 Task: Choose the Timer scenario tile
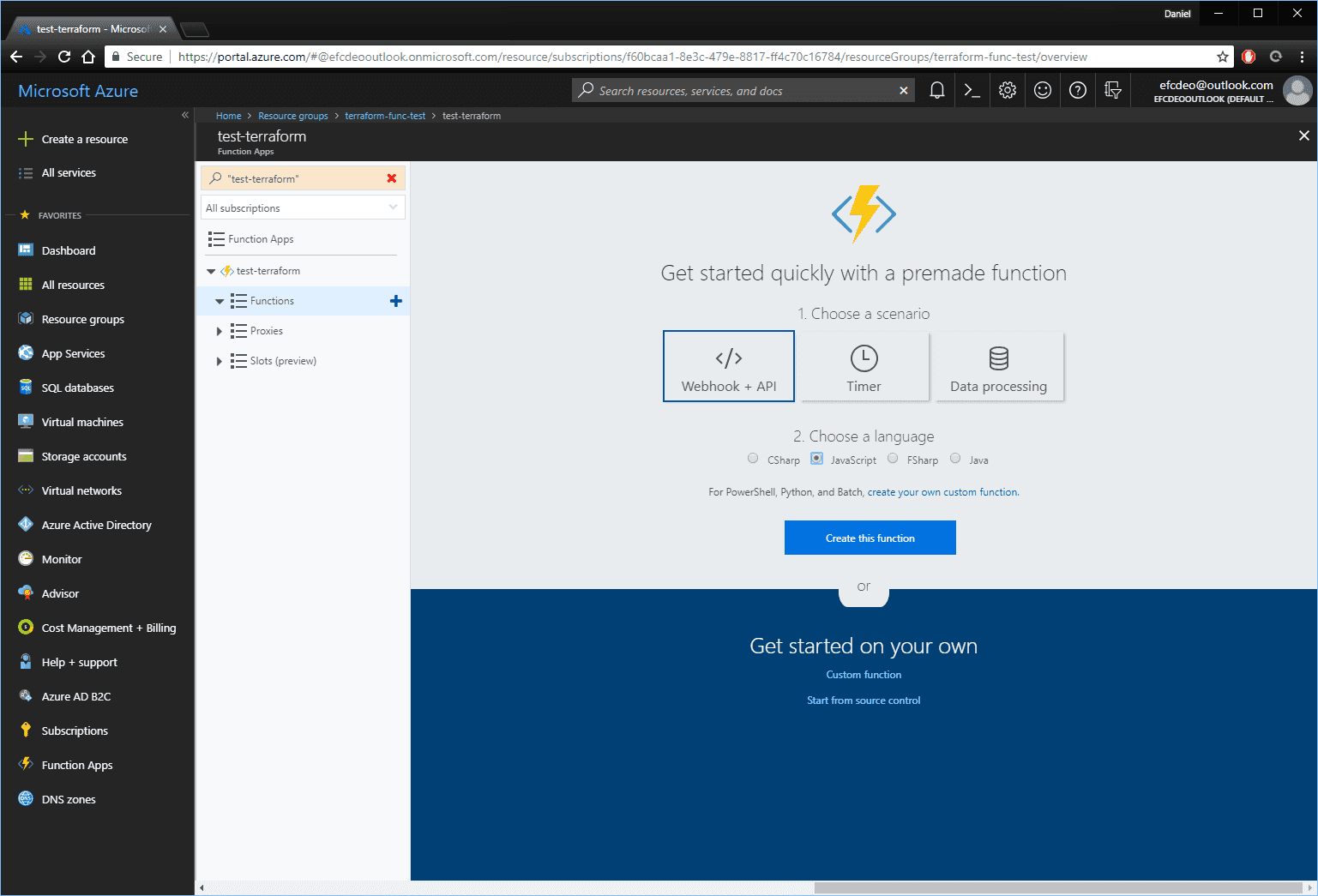point(864,366)
